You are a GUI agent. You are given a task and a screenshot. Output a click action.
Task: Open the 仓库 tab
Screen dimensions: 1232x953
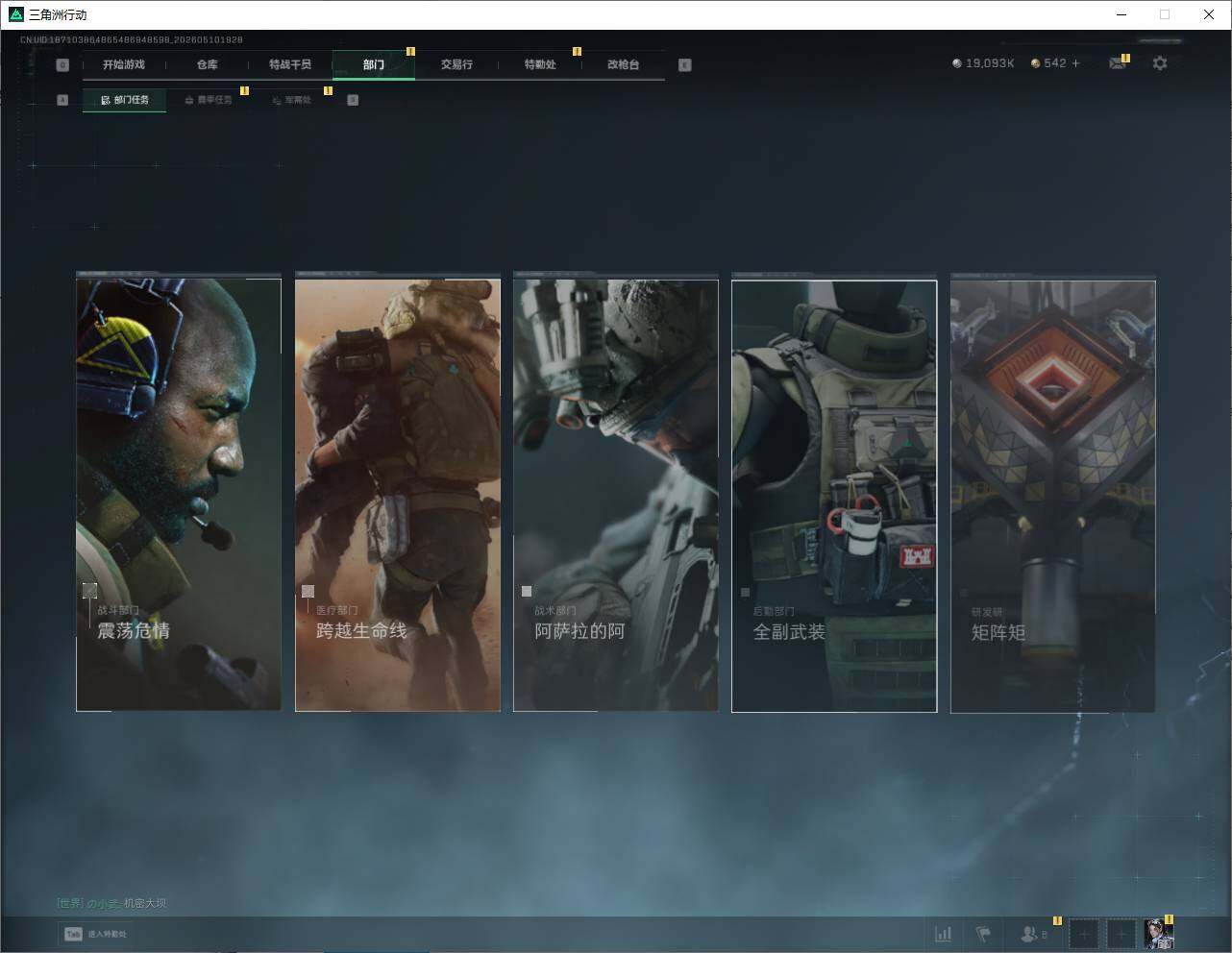click(x=207, y=64)
